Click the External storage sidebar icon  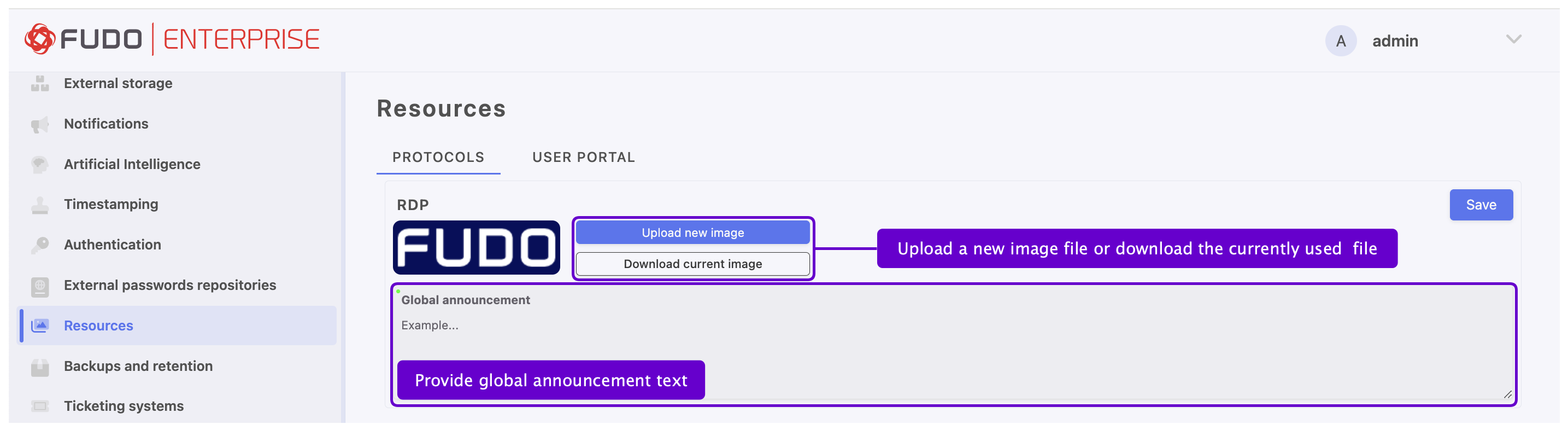click(39, 83)
